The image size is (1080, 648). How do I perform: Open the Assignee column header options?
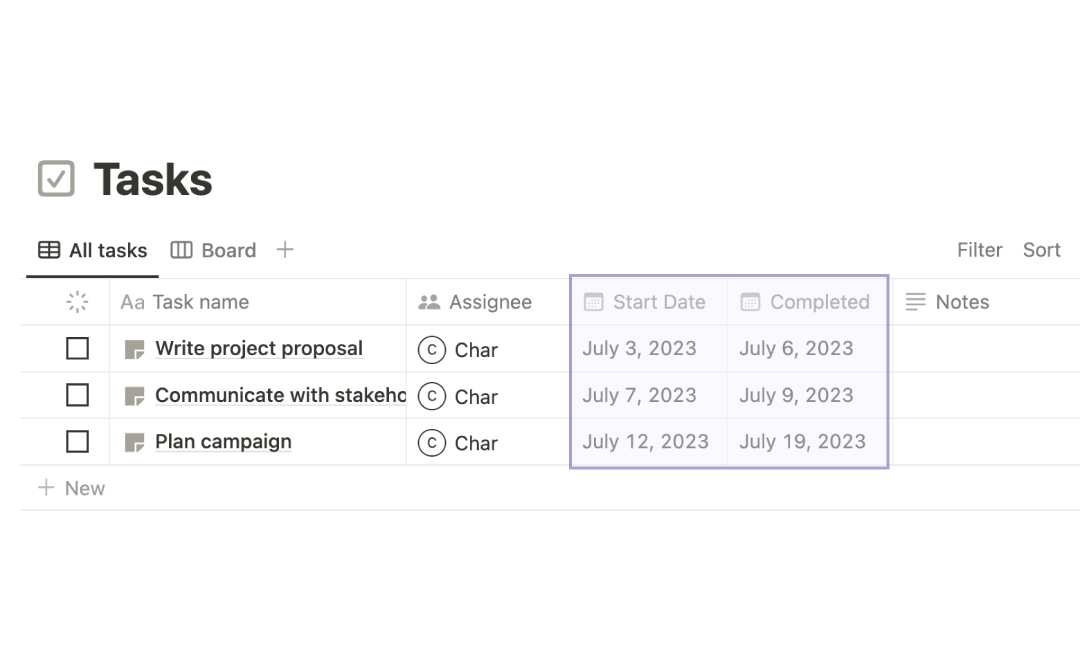point(488,302)
